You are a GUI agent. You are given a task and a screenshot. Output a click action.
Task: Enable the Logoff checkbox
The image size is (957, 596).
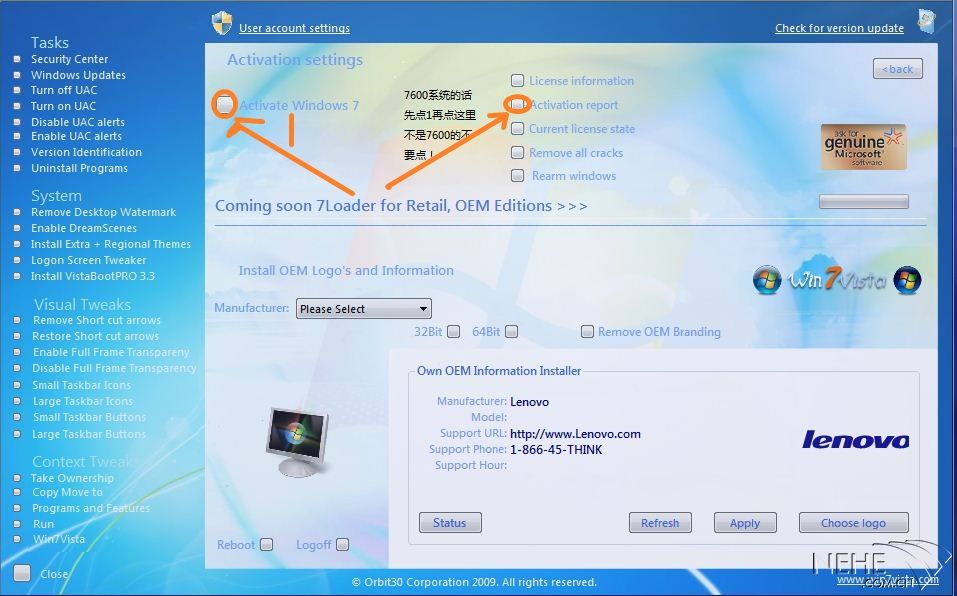pyautogui.click(x=342, y=544)
